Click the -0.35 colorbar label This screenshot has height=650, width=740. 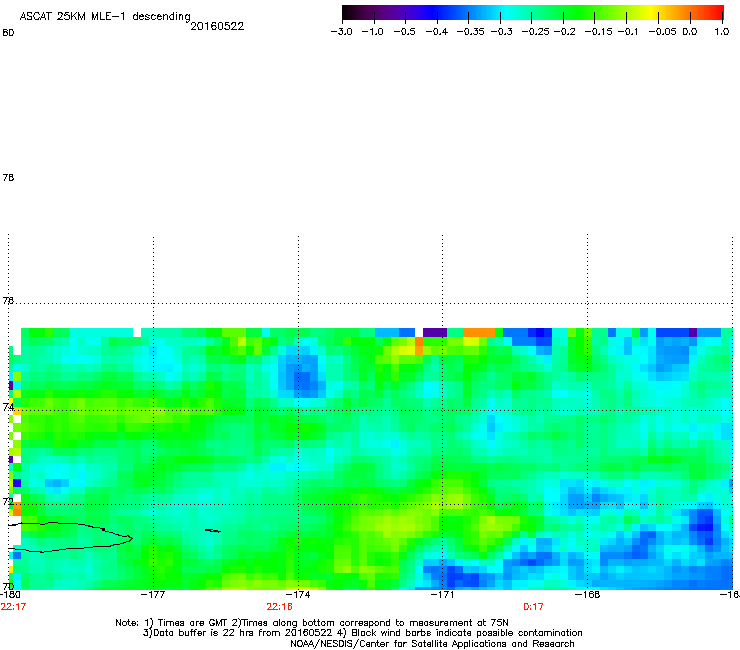coord(471,32)
